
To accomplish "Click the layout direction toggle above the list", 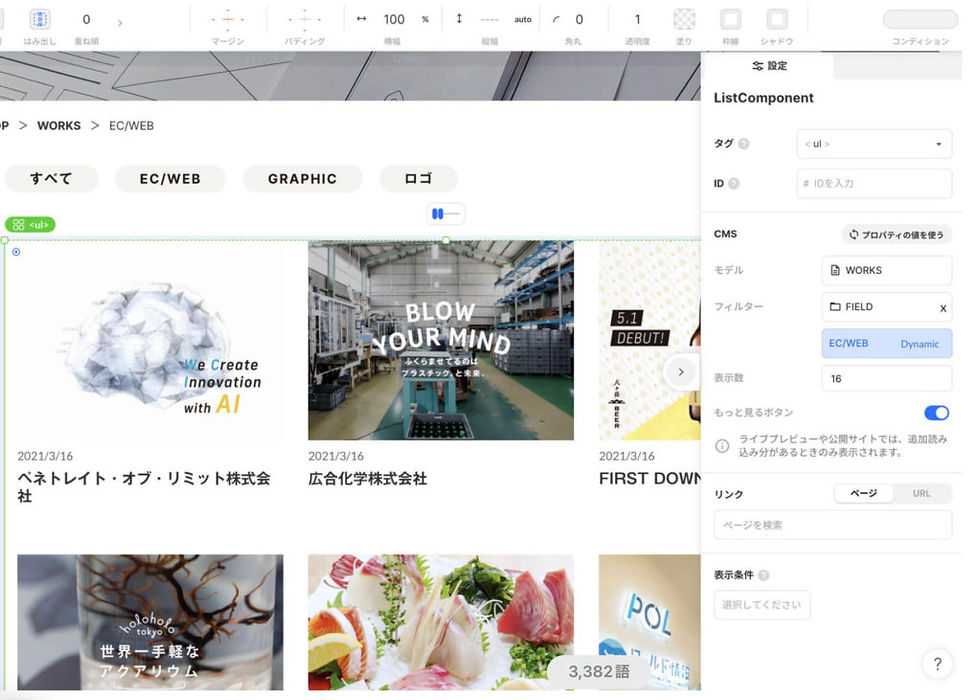I will pyautogui.click(x=446, y=214).
